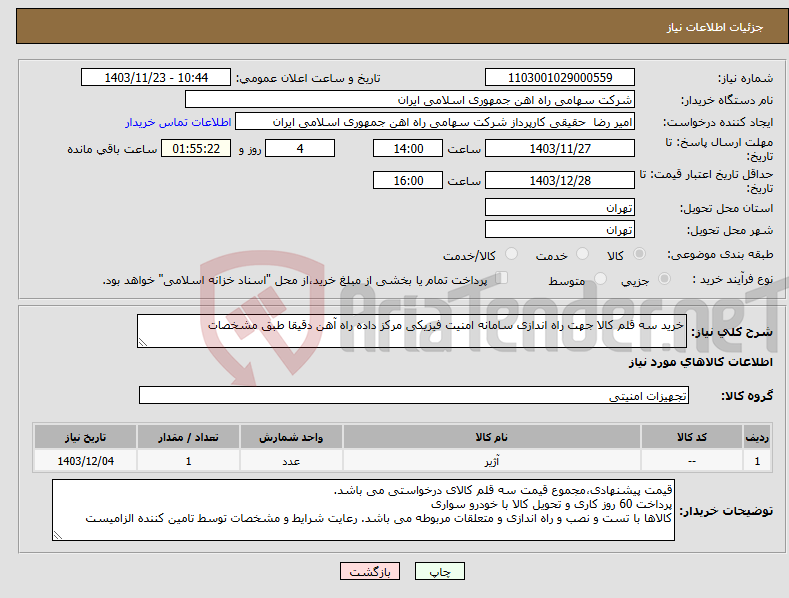Click the تعداد / مقدار column header
The height and width of the screenshot is (598, 789).
coord(188,437)
